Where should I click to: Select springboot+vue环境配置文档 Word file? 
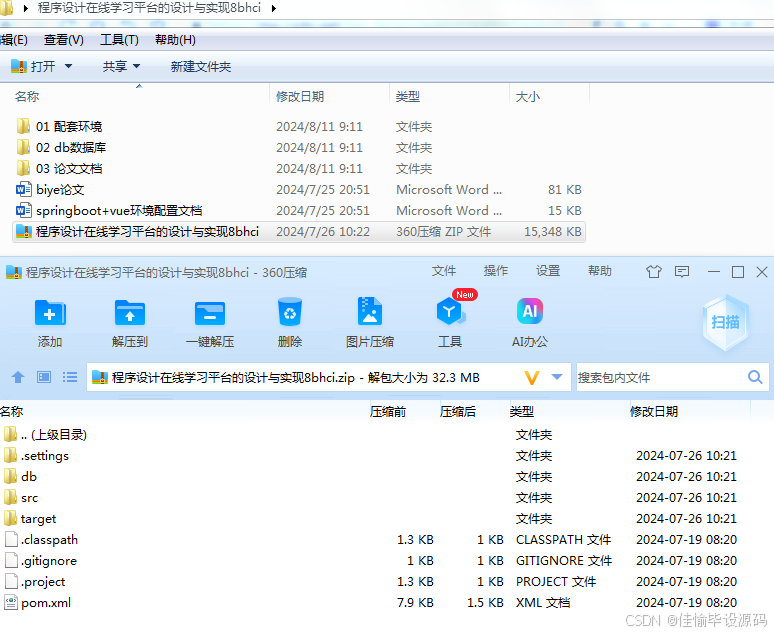coord(109,211)
